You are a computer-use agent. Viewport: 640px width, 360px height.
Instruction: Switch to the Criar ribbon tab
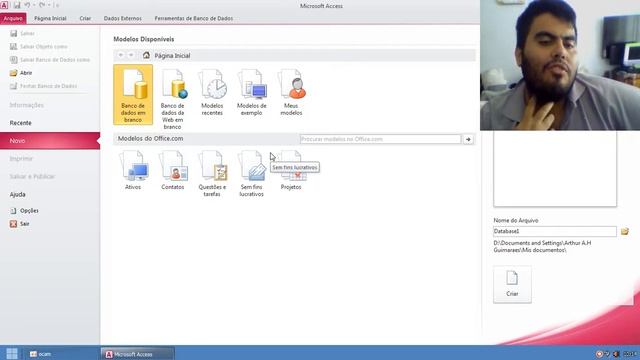pos(85,18)
